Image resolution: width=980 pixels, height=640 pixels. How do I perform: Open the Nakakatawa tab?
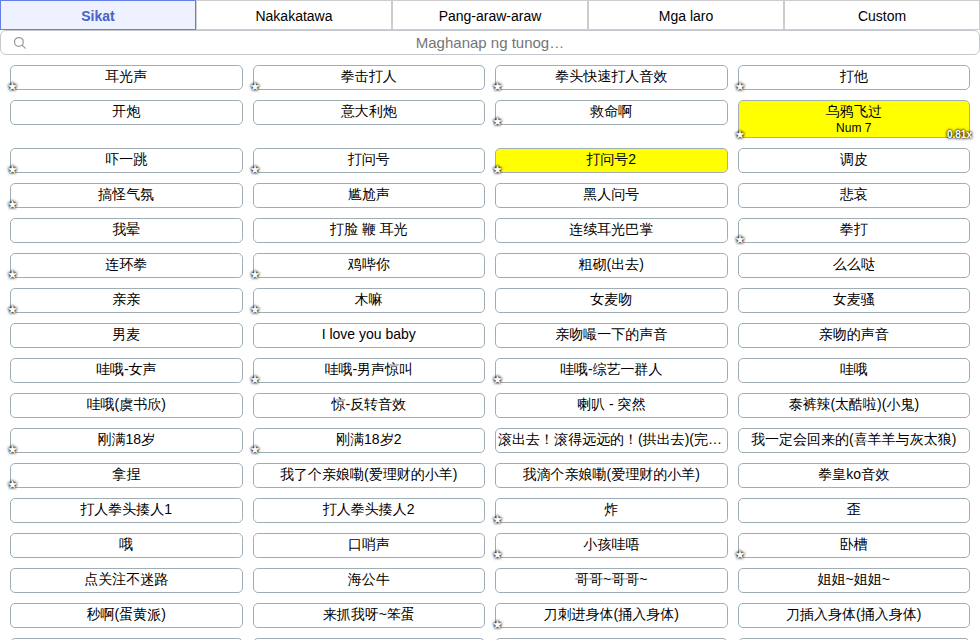[x=294, y=16]
